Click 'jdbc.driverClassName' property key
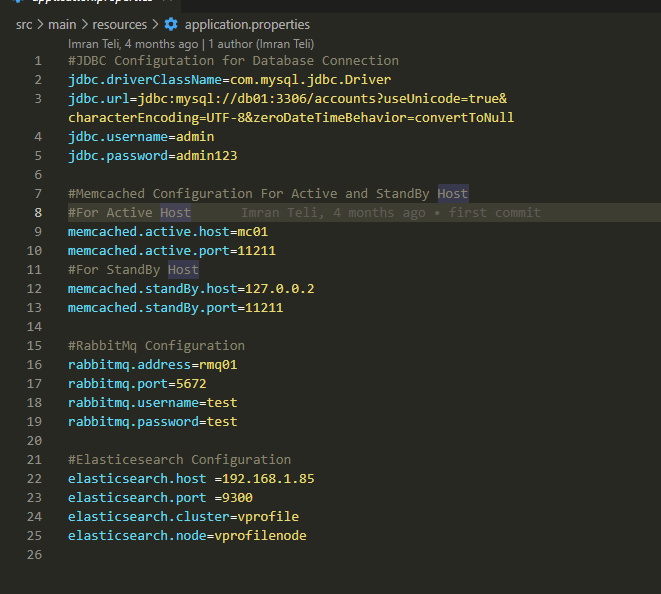Screen dimensions: 661x594 point(145,80)
